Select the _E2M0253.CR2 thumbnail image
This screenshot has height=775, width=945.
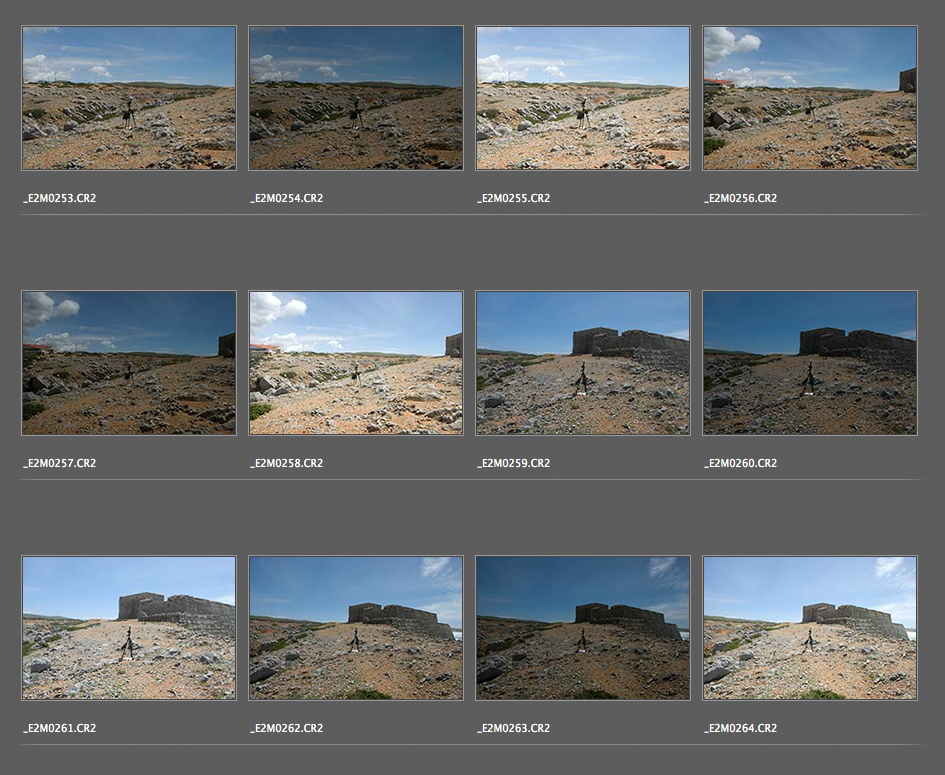tap(129, 98)
